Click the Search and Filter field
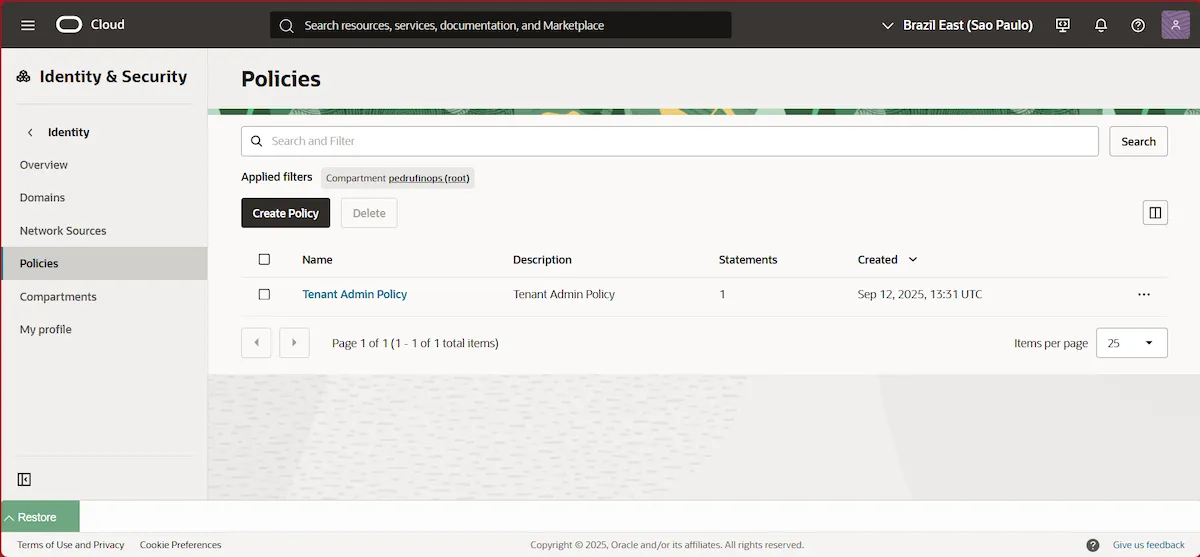The width and height of the screenshot is (1200, 557). click(x=669, y=141)
